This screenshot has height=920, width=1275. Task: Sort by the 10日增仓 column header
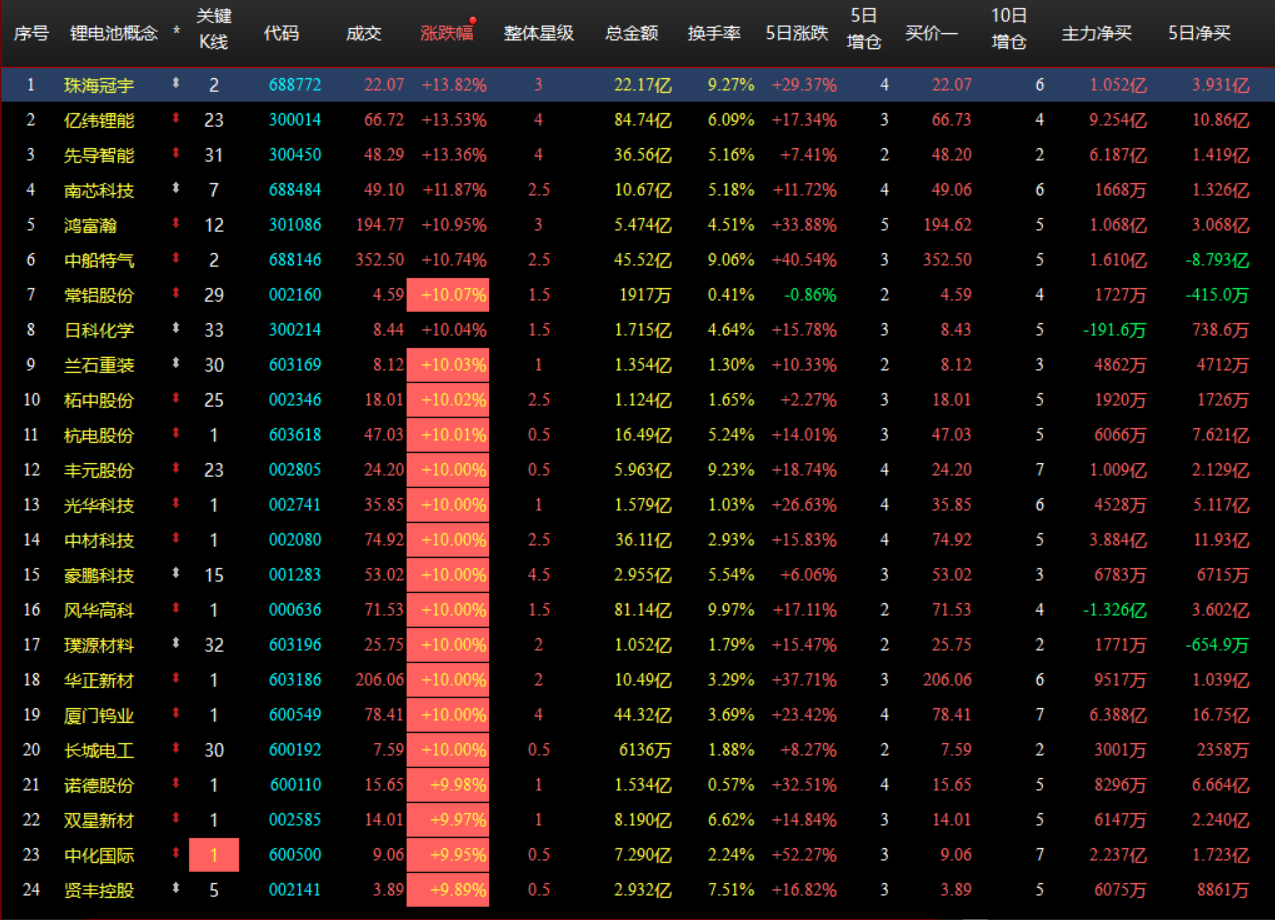tap(1009, 29)
